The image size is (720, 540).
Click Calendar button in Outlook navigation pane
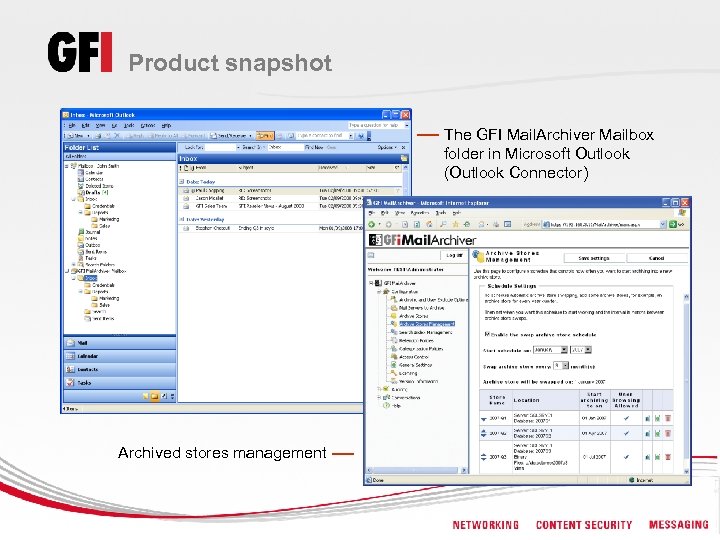[x=119, y=356]
